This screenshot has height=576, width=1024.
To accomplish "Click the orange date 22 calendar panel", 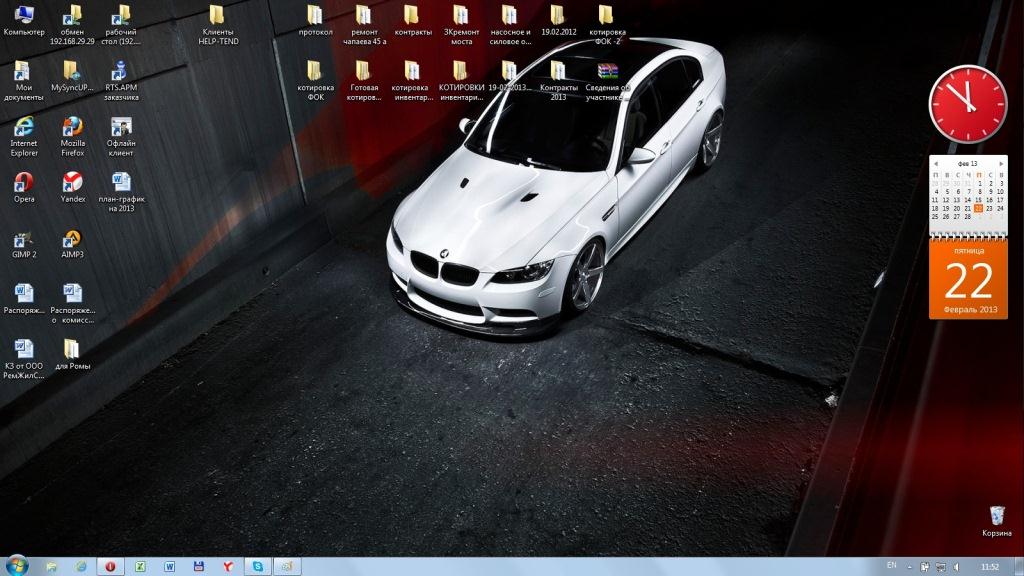I will pos(968,282).
